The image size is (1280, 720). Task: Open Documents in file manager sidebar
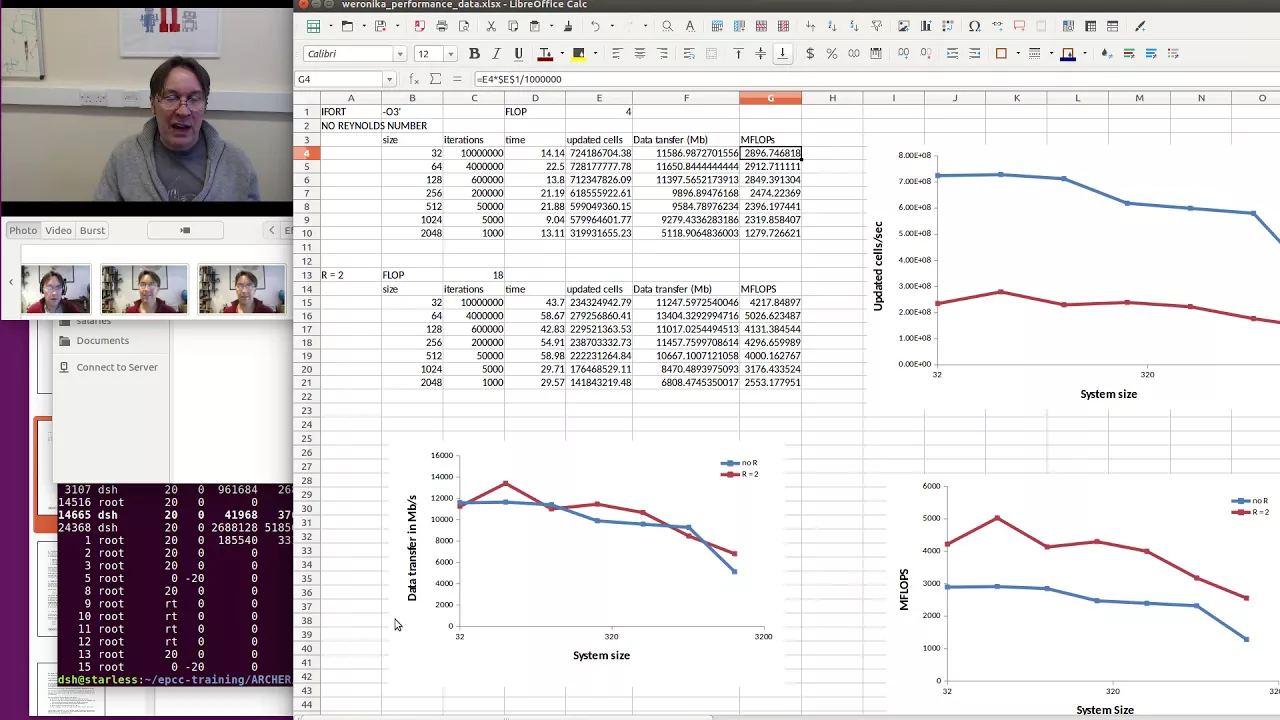tap(102, 341)
